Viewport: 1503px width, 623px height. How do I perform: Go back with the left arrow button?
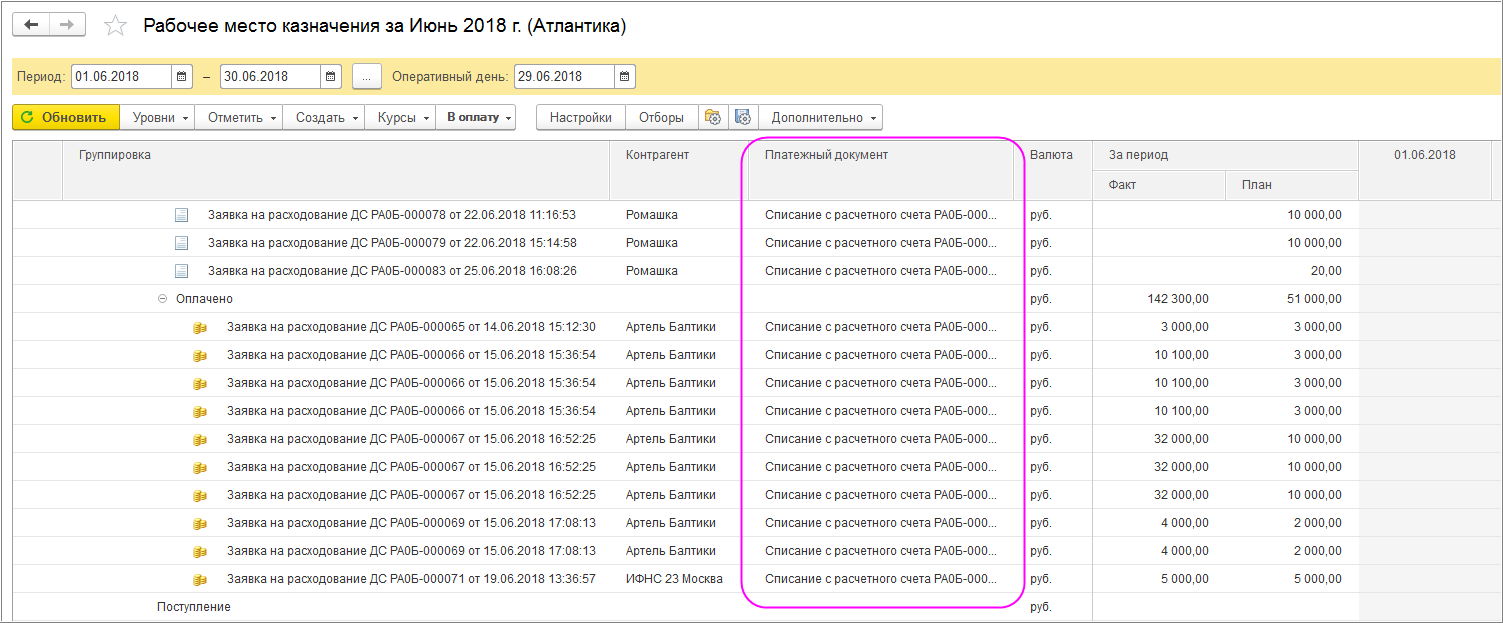31,25
